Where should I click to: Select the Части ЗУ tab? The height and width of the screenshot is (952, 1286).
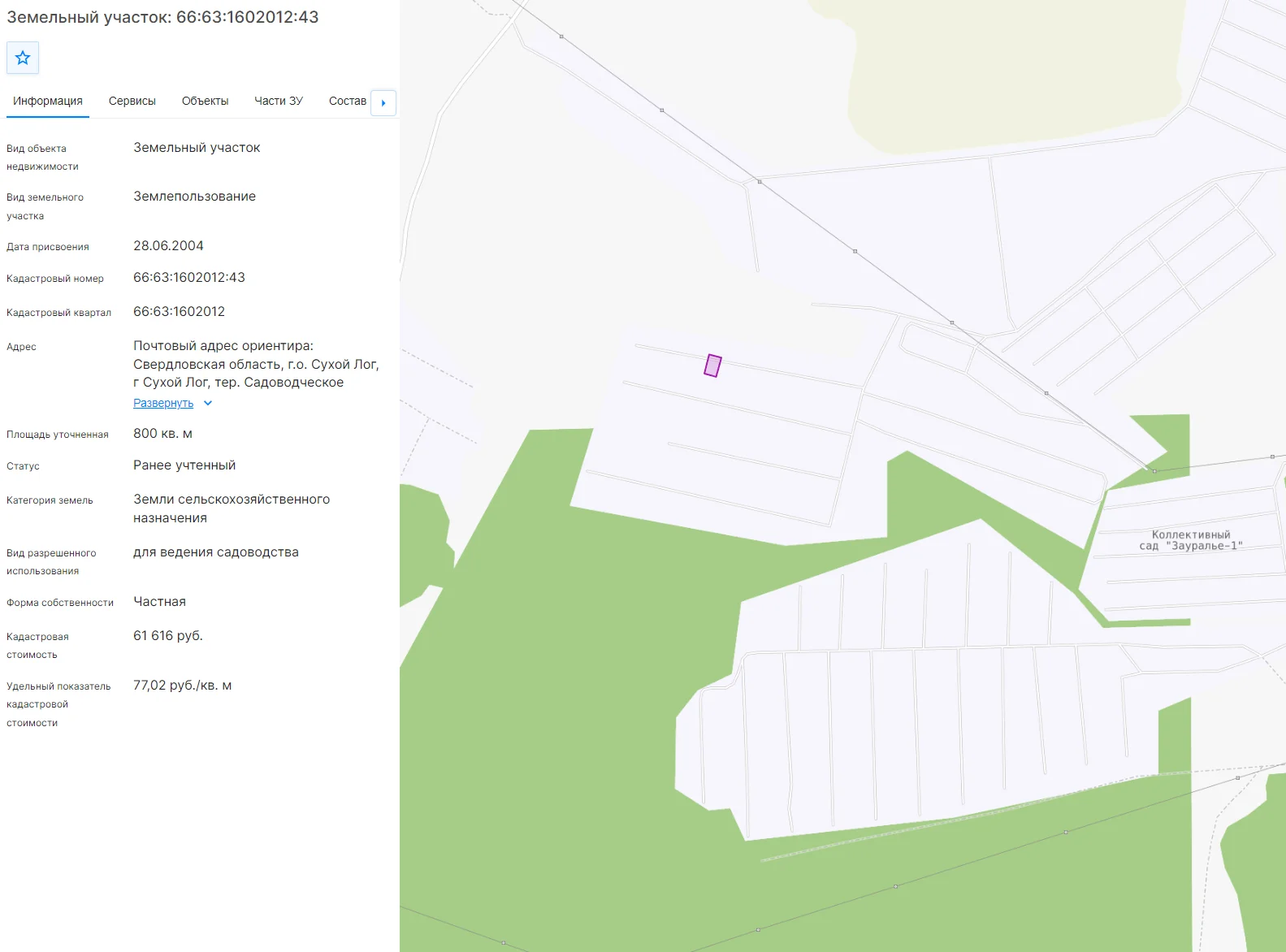click(279, 101)
